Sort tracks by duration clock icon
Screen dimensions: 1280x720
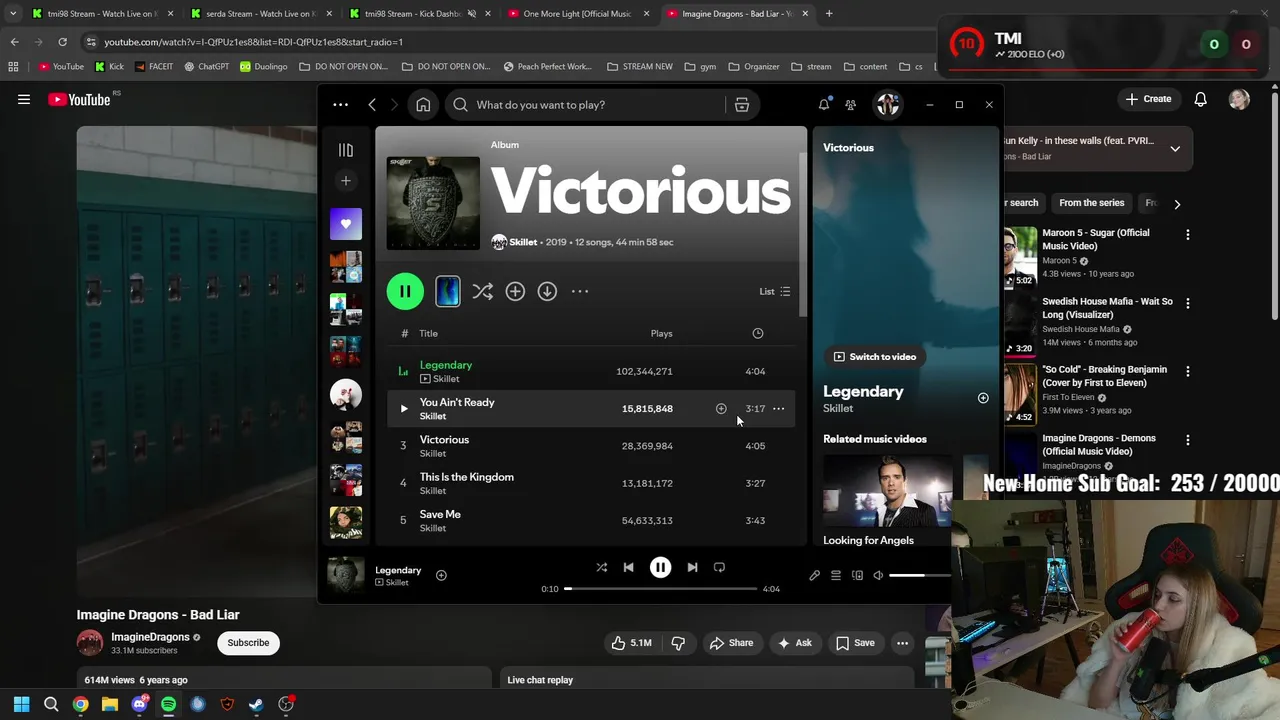click(757, 333)
